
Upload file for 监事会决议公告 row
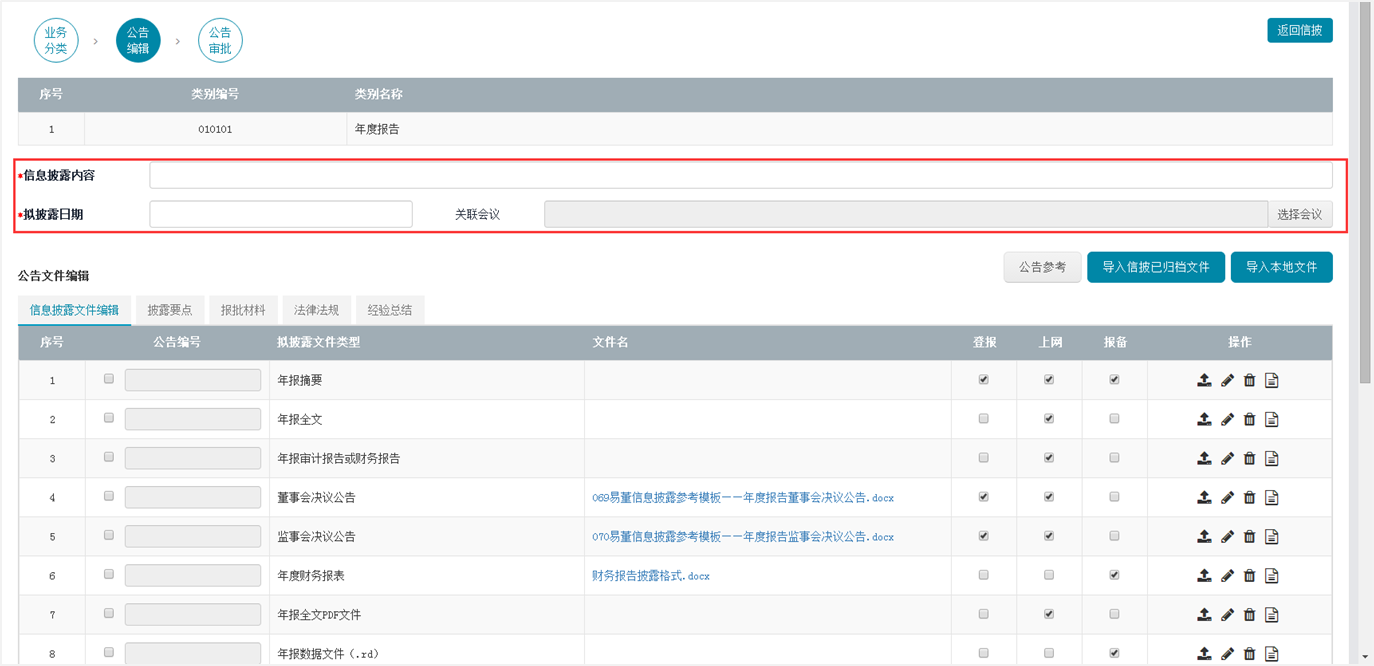[1204, 536]
